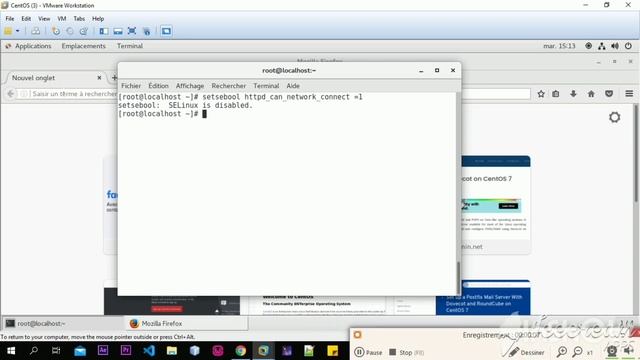Click Firefox Pocket icon
The height and width of the screenshot is (360, 640).
[609, 94]
